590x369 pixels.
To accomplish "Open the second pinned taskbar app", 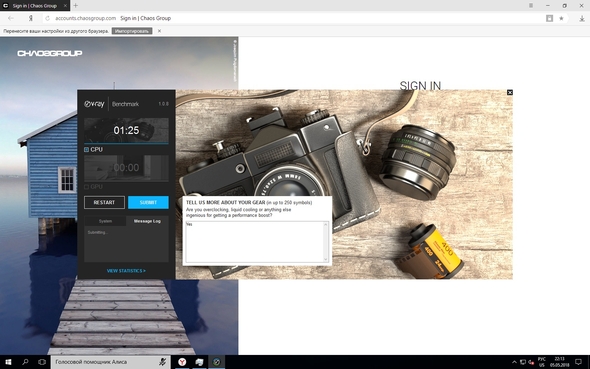I will [199, 362].
